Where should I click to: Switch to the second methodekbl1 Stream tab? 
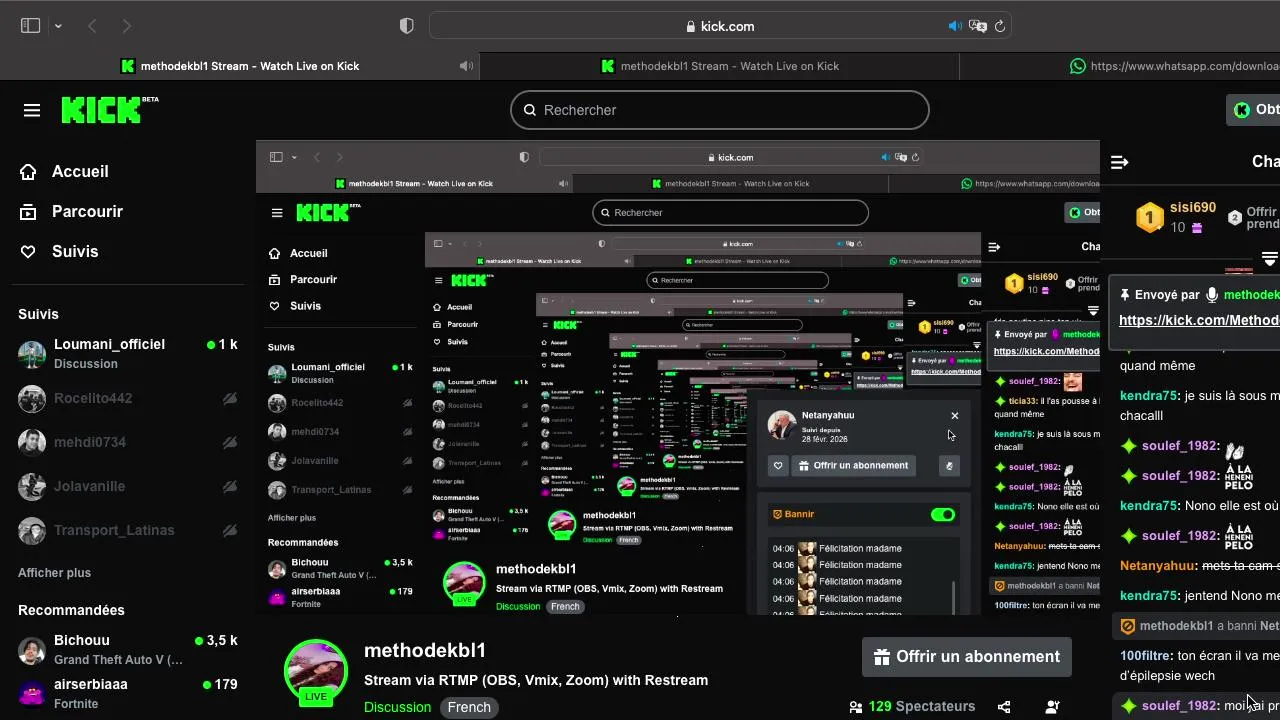720,66
